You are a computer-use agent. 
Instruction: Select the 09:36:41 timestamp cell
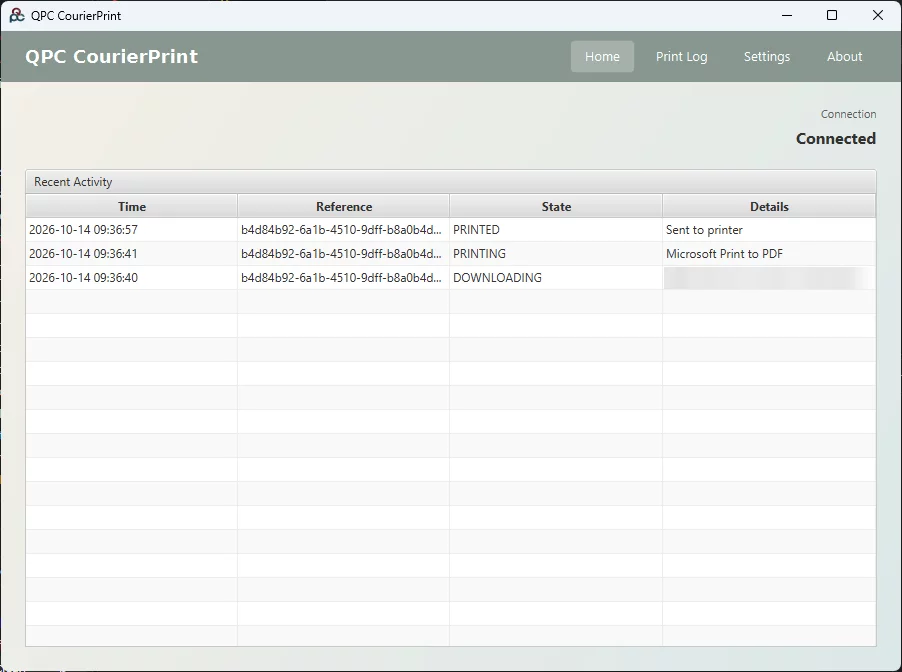(132, 254)
